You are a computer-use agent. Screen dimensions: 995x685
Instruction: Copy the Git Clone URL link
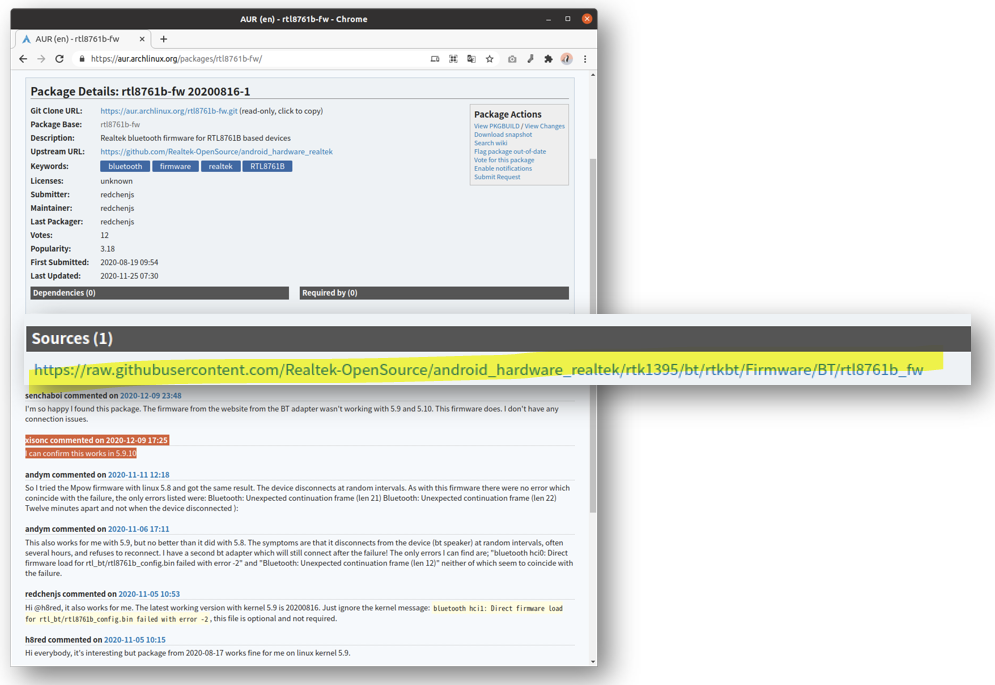(169, 111)
